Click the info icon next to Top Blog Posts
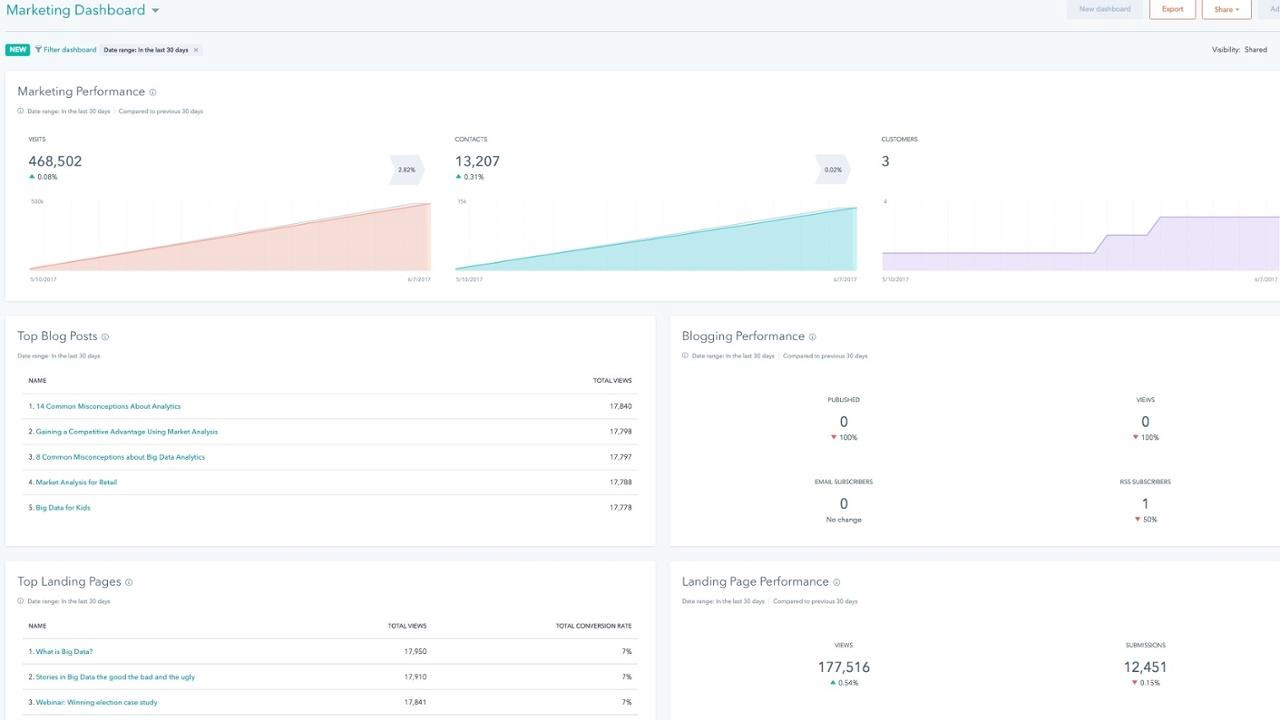The image size is (1280, 720). click(105, 337)
